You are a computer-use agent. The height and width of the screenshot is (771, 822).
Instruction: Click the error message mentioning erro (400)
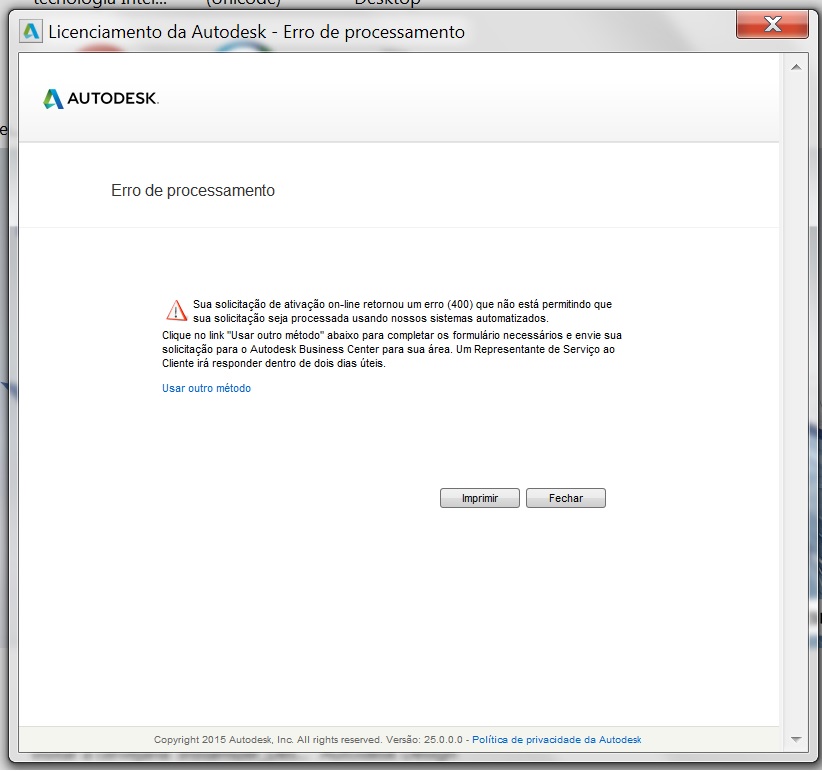[x=402, y=311]
